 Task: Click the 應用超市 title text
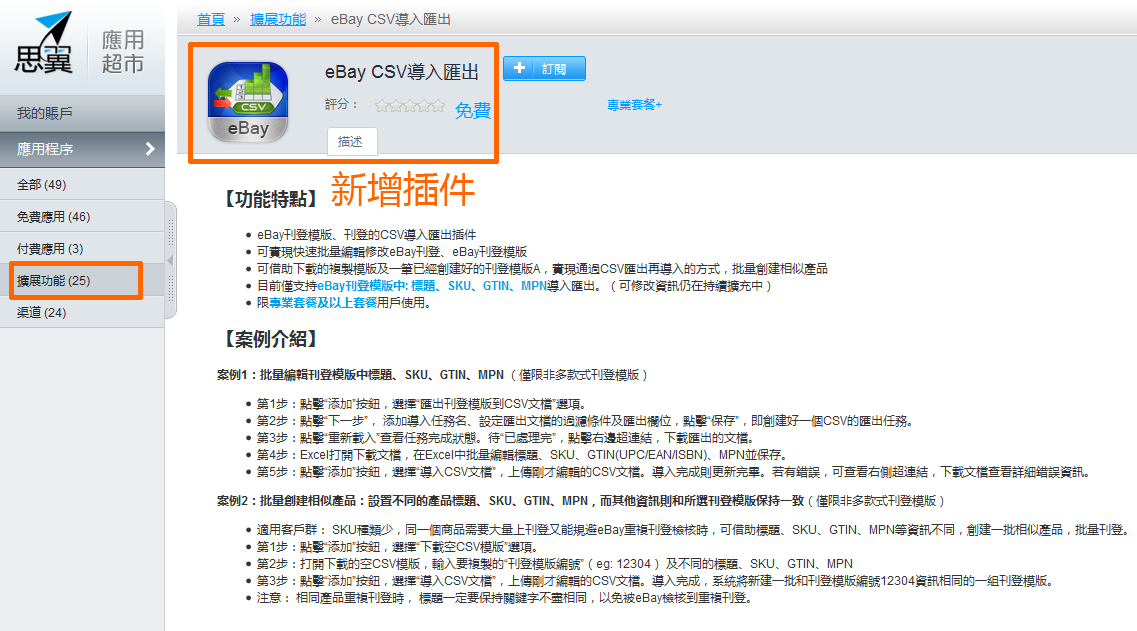pos(123,51)
